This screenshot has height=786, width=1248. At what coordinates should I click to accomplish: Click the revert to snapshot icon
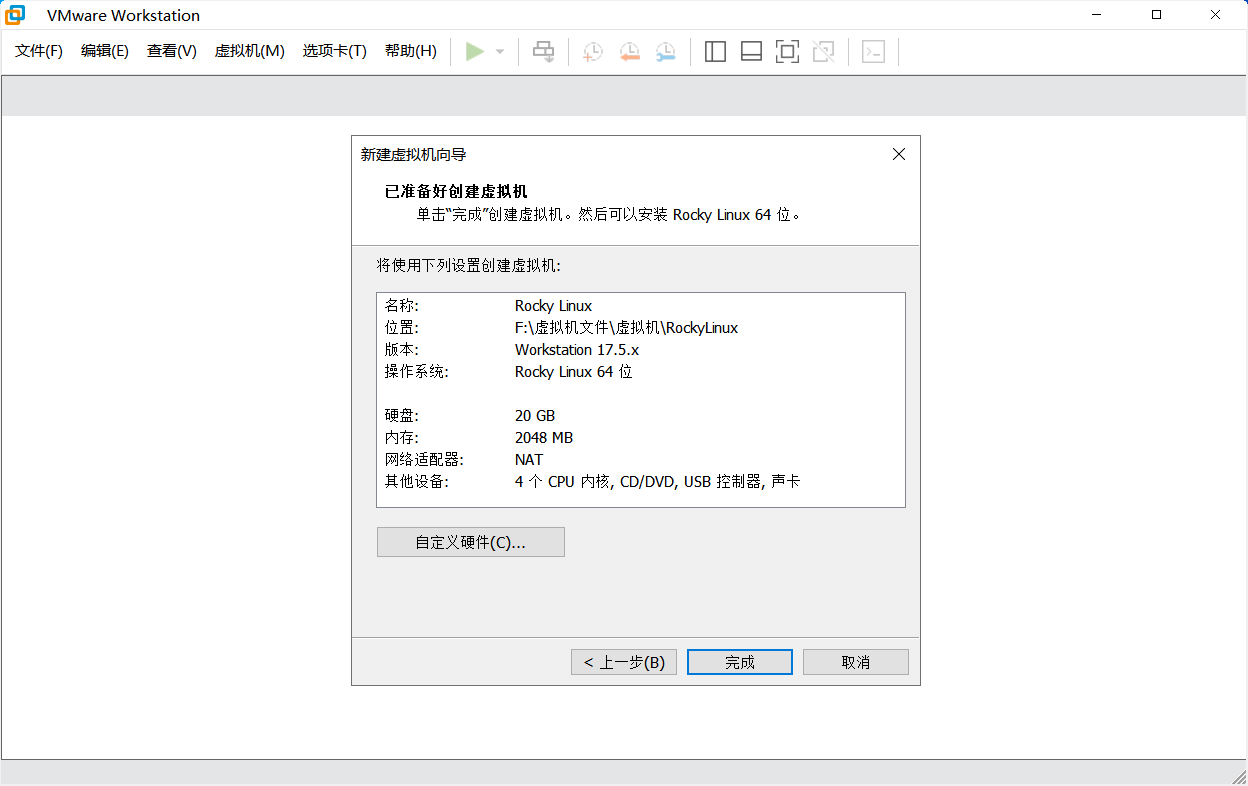(x=629, y=52)
